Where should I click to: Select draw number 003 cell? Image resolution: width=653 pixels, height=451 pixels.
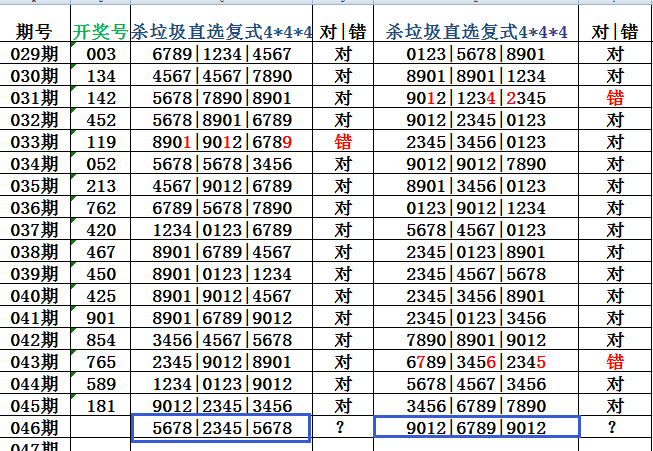click(x=100, y=54)
